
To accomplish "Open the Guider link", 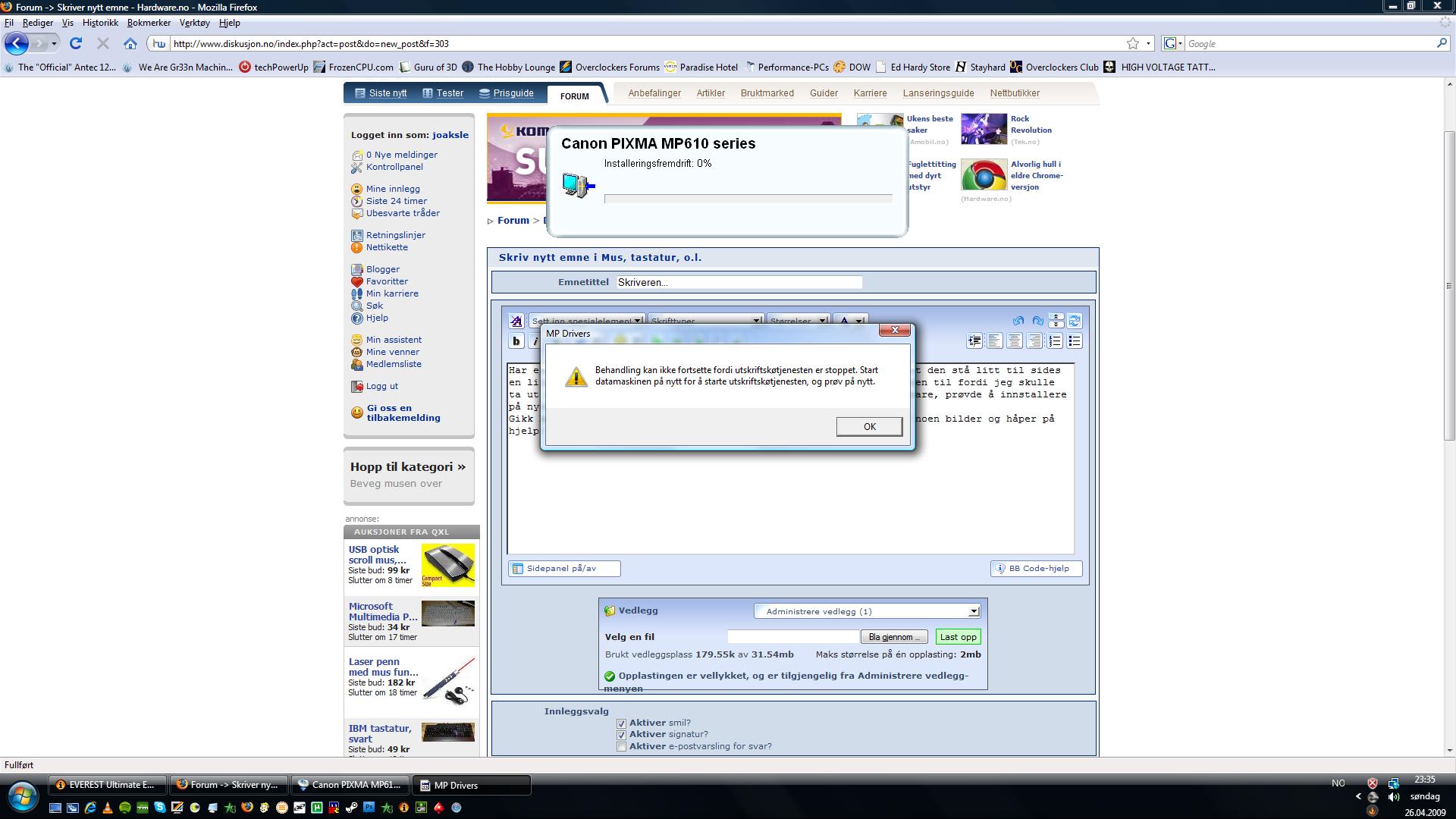I will [824, 93].
